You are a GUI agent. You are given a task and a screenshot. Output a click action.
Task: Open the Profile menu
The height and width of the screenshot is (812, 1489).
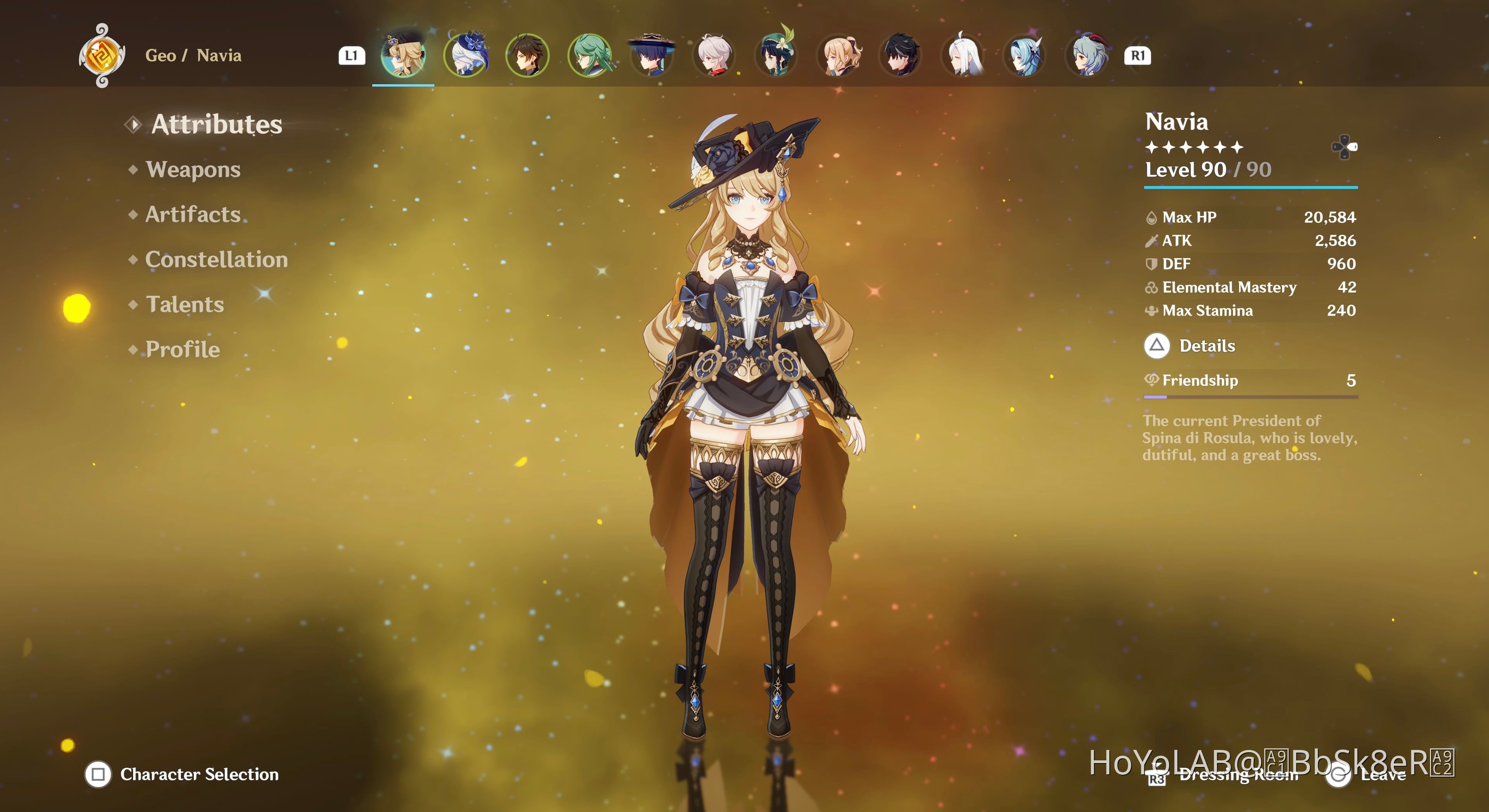183,349
